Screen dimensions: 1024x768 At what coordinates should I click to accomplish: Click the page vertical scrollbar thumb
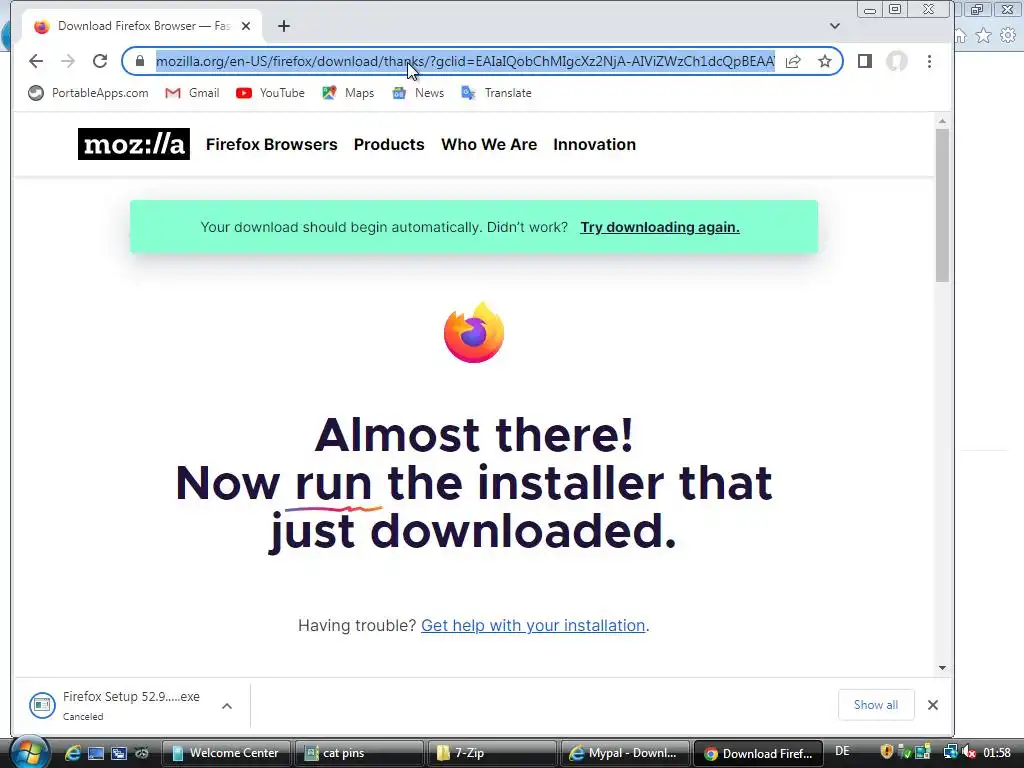point(942,205)
